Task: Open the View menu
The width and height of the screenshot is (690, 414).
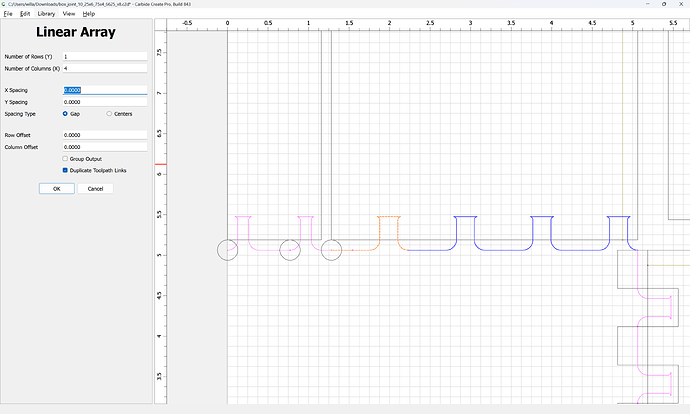Action: (69, 14)
